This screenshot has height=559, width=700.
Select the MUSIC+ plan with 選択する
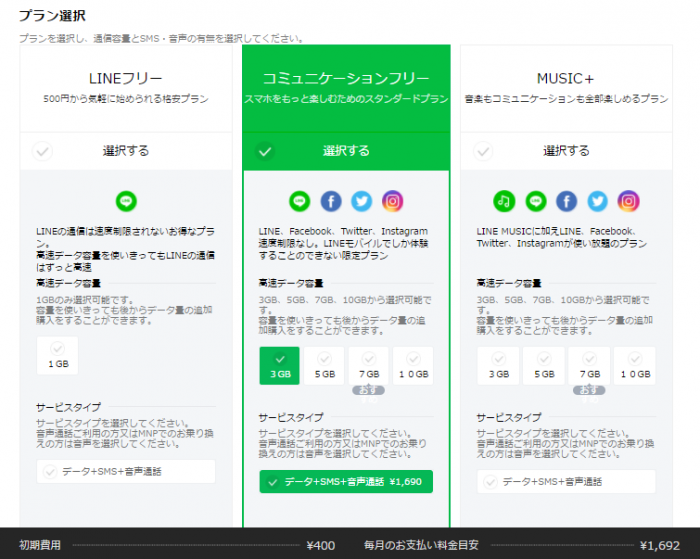click(x=566, y=151)
